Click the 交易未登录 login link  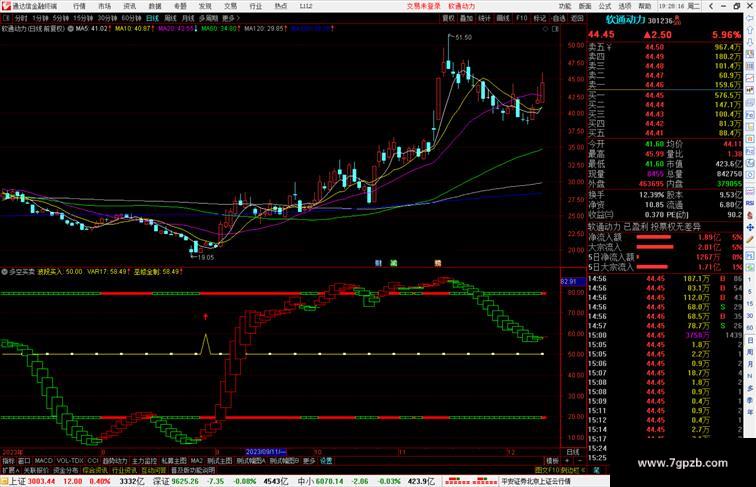423,6
